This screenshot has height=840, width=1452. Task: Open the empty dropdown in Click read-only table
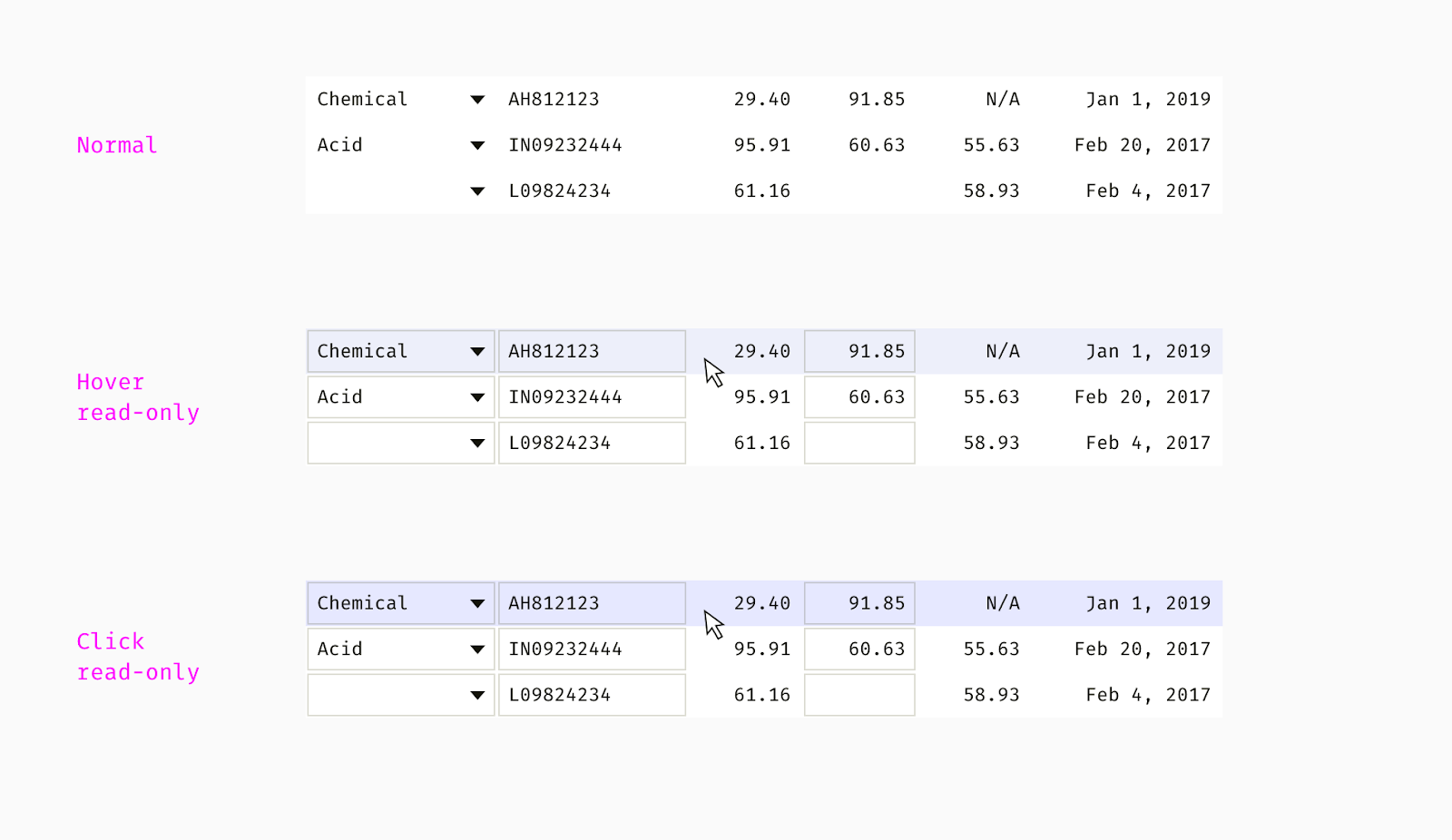click(477, 696)
